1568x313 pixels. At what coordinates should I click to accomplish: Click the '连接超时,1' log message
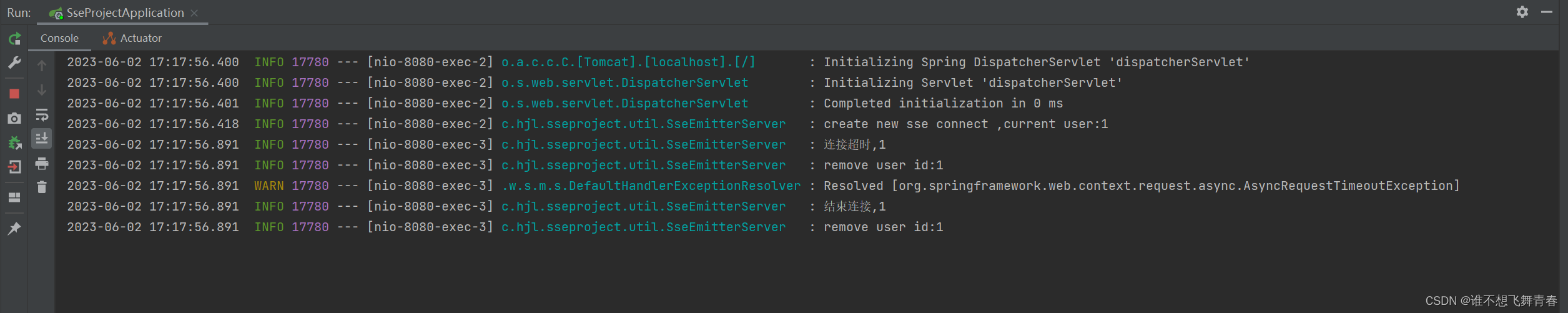(855, 144)
